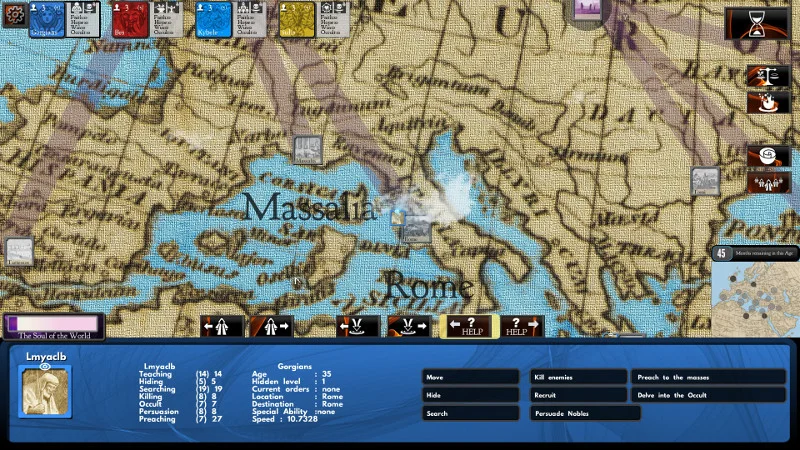Click the Searching stat row
The width and height of the screenshot is (800, 450).
tap(181, 389)
